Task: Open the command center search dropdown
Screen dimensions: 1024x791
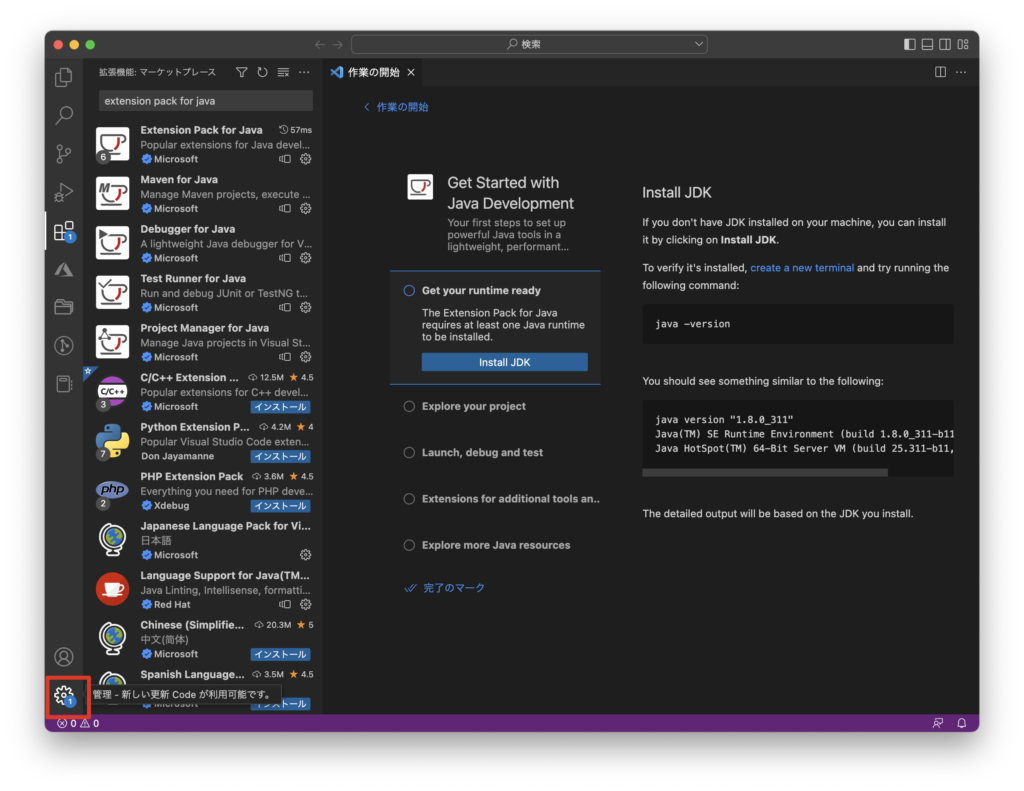Action: [529, 44]
